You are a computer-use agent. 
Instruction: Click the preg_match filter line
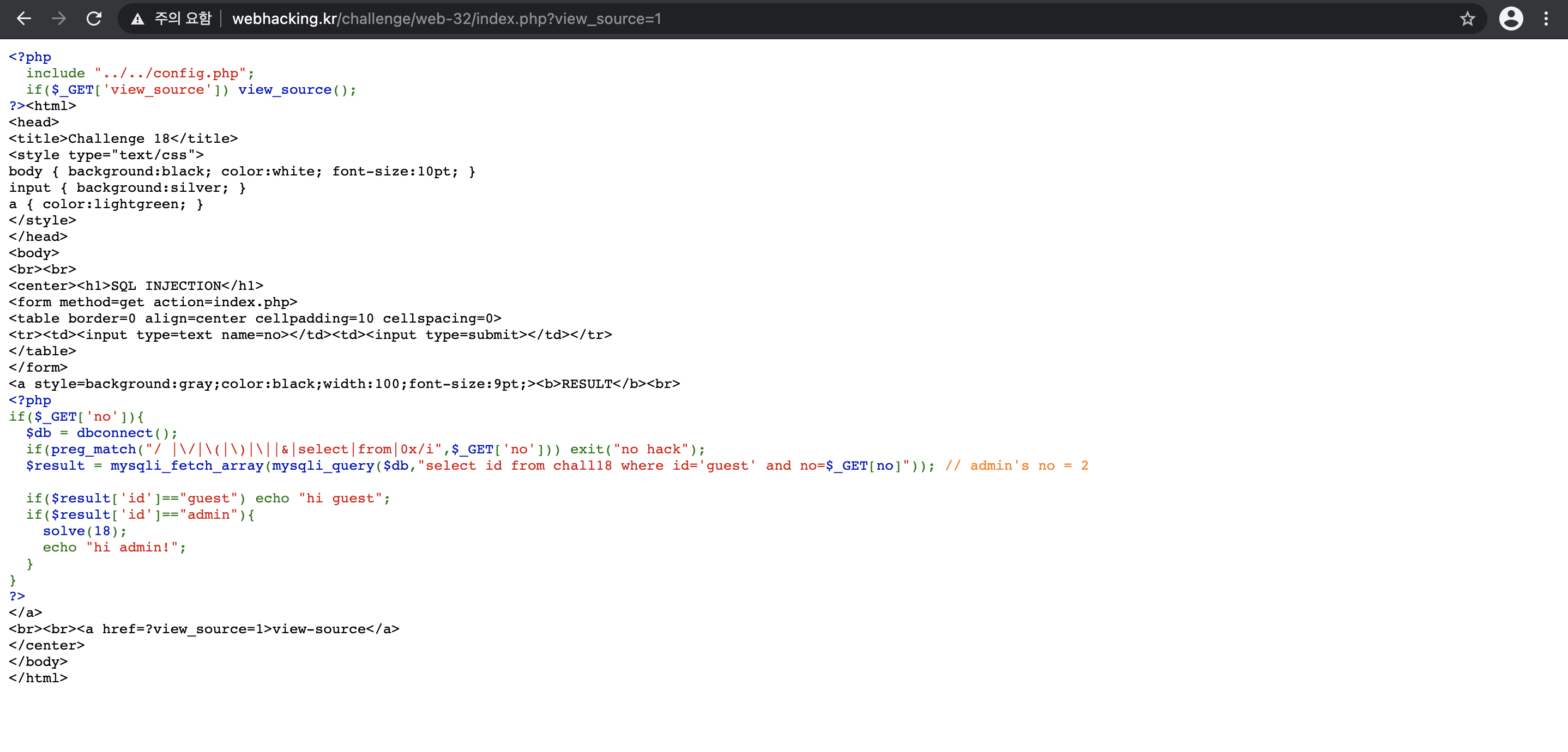point(365,450)
